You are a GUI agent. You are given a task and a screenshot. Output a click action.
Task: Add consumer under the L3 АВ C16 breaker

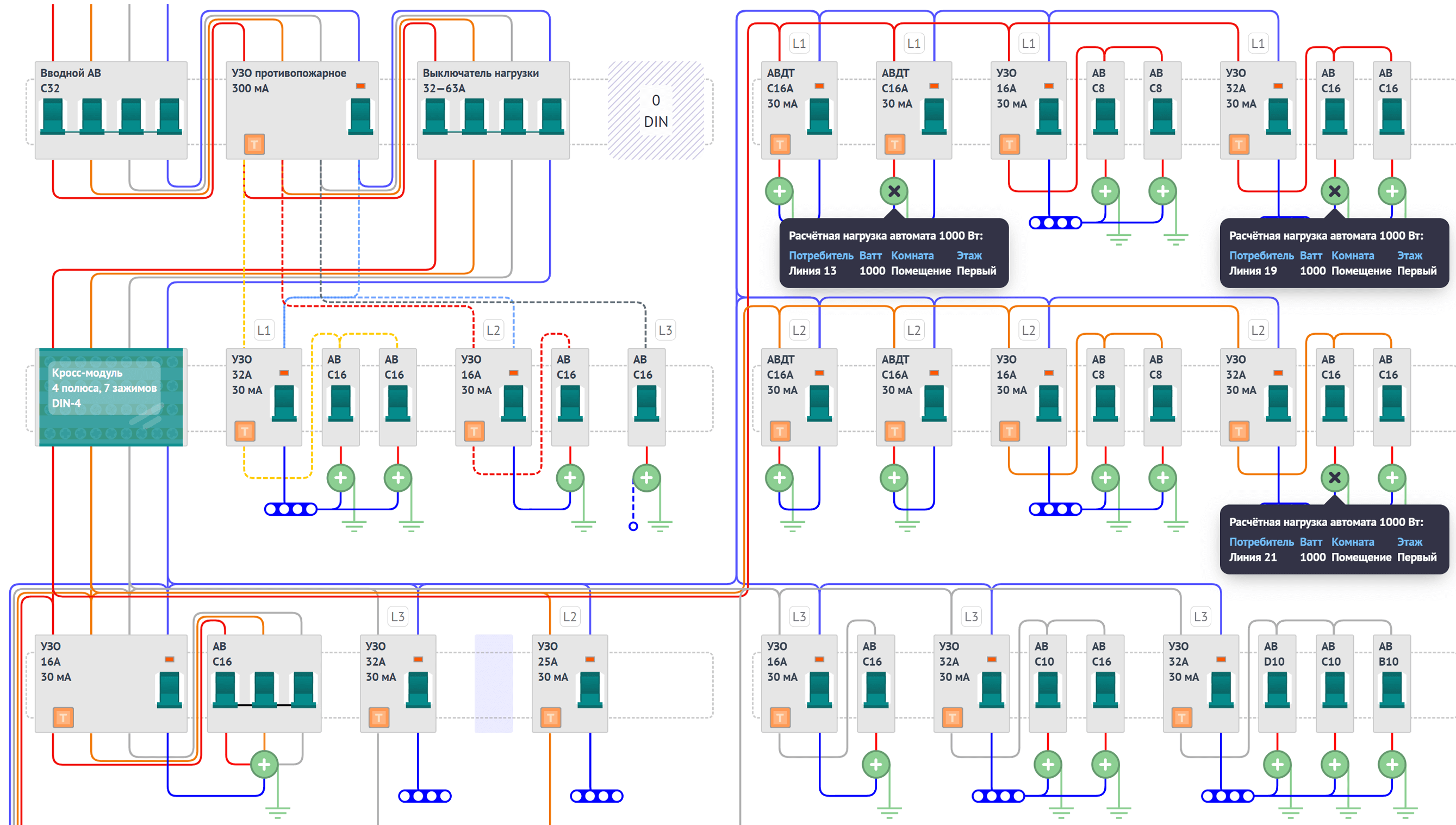pos(646,478)
